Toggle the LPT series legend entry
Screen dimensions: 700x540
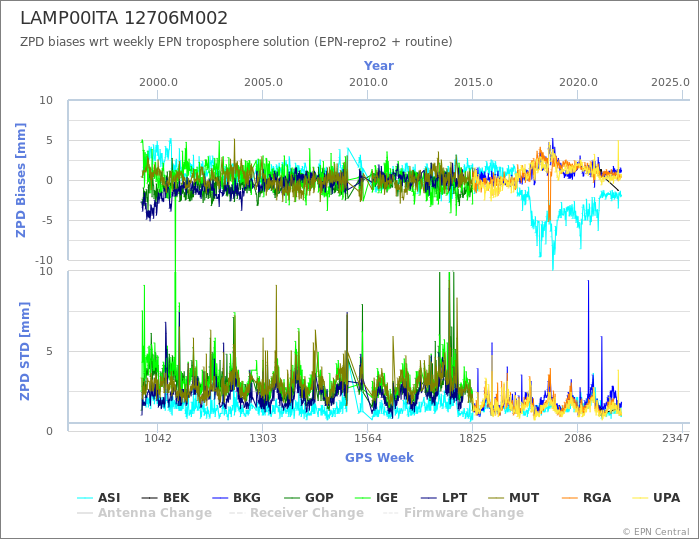(444, 498)
